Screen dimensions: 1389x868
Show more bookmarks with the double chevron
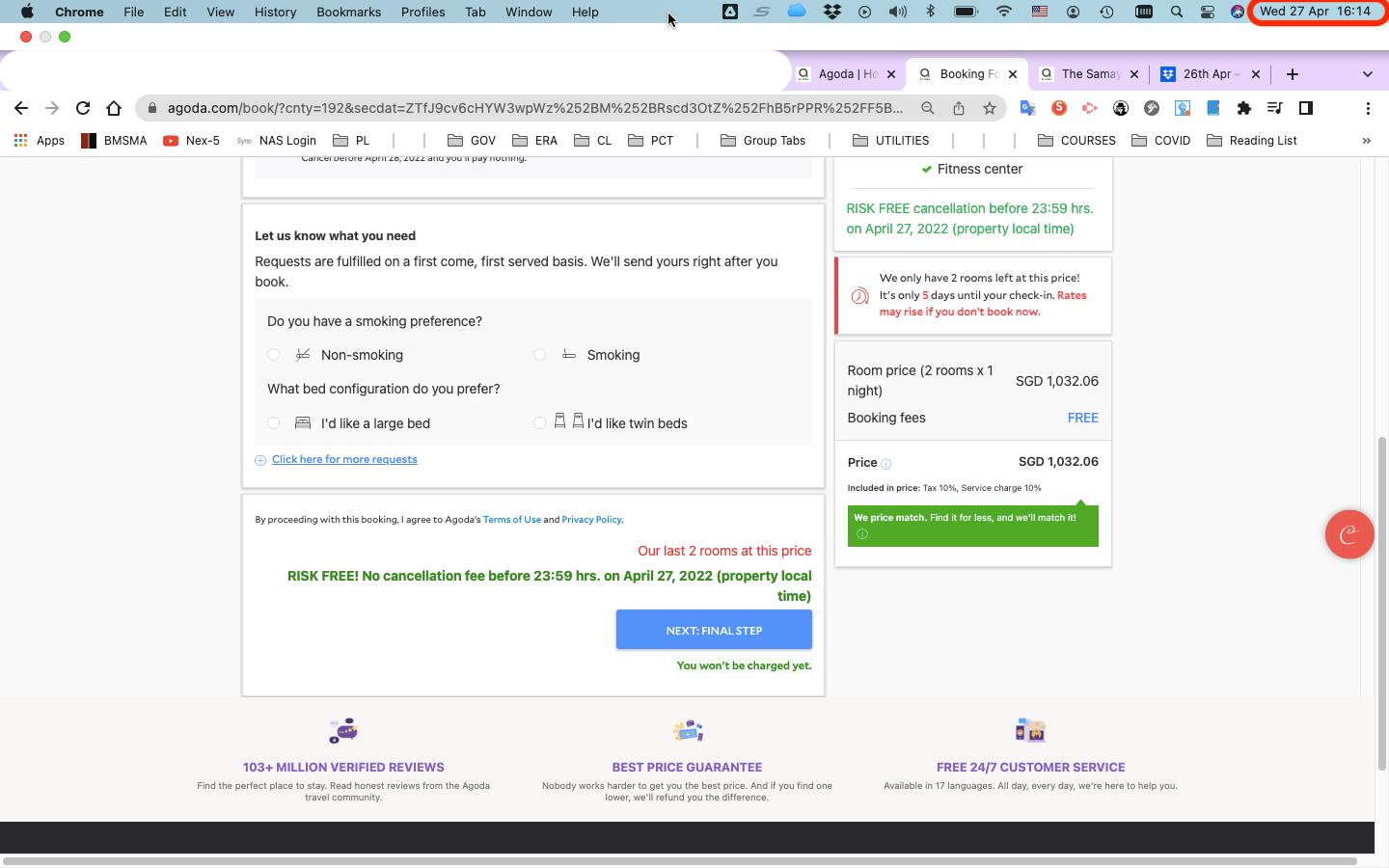[x=1366, y=141]
